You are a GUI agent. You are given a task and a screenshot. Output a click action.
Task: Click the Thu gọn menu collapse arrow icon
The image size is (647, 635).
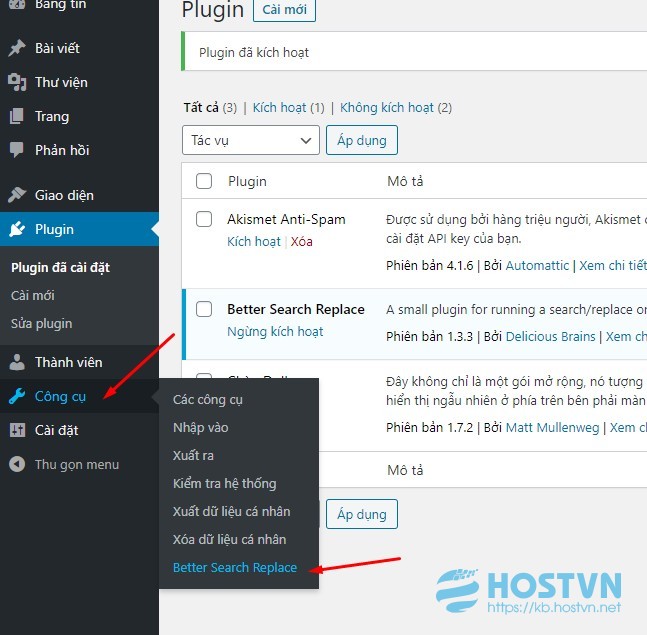tap(17, 464)
